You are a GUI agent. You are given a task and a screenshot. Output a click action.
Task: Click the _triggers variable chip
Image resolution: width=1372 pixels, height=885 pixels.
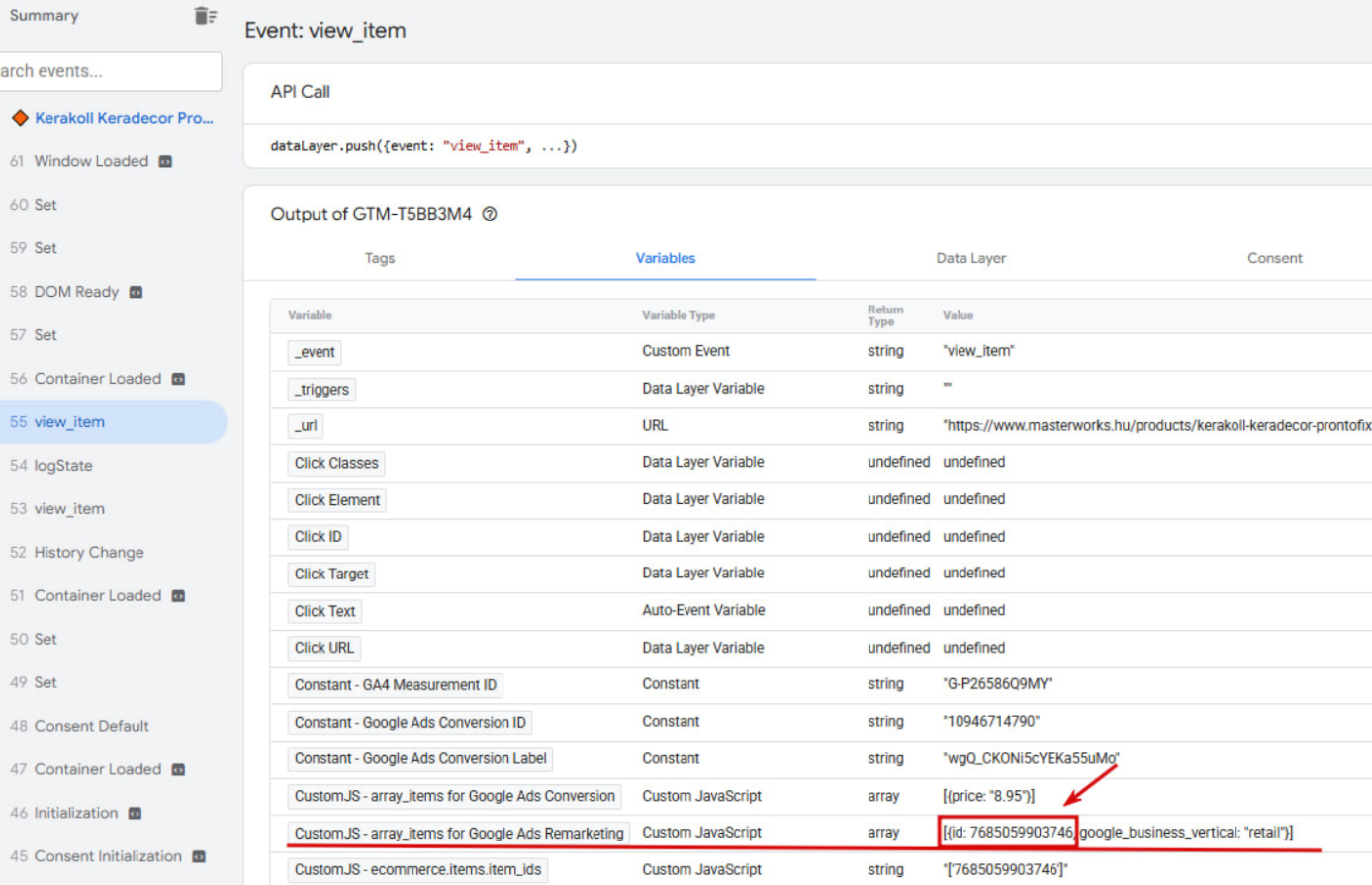321,390
